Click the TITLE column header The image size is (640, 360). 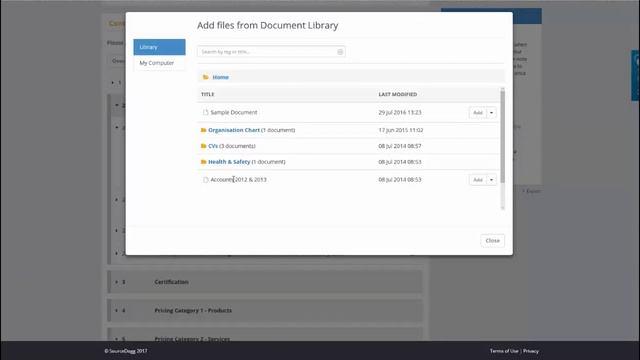tap(207, 94)
